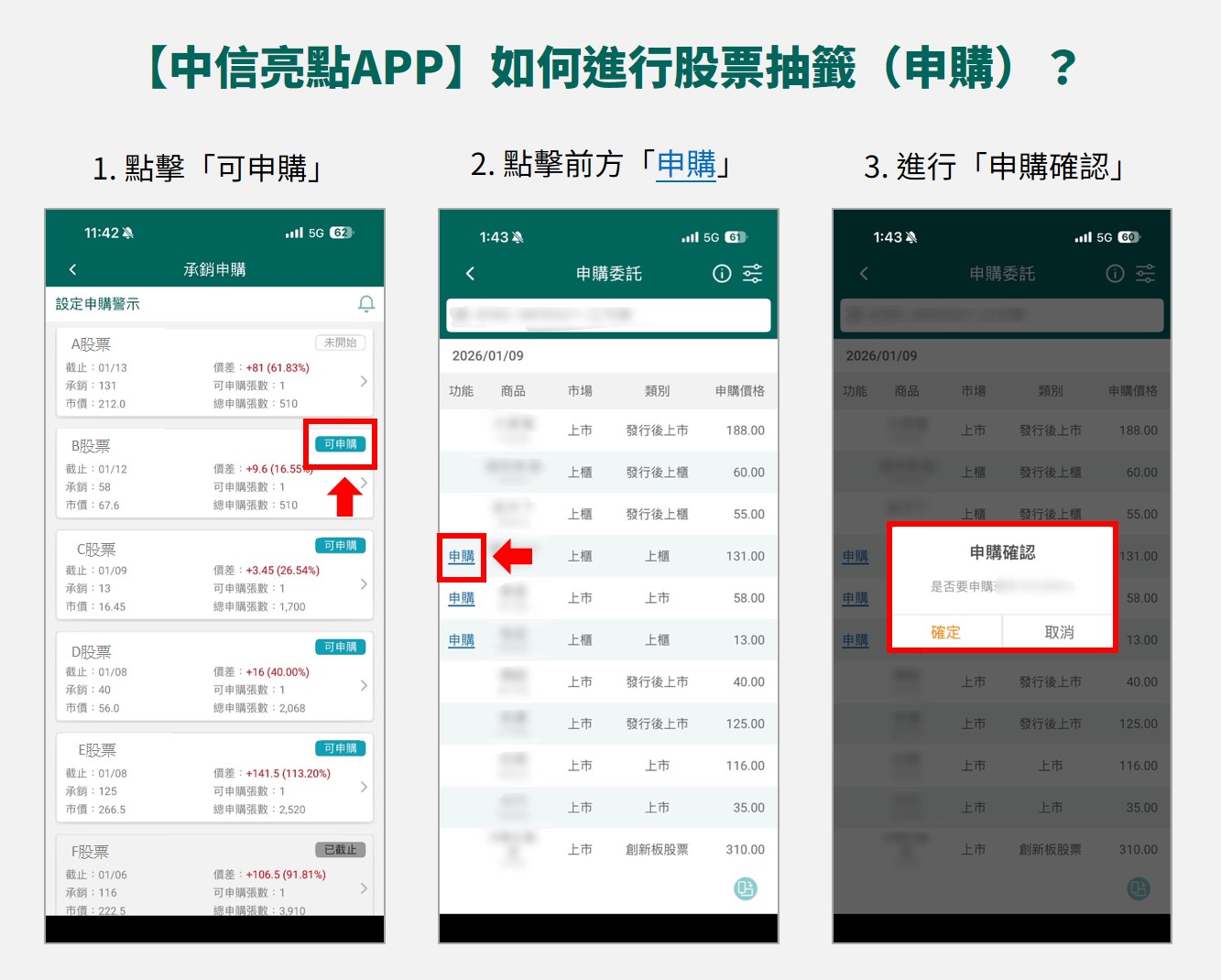
Task: Click 申購 link for the 13.00 row
Action: click(462, 641)
